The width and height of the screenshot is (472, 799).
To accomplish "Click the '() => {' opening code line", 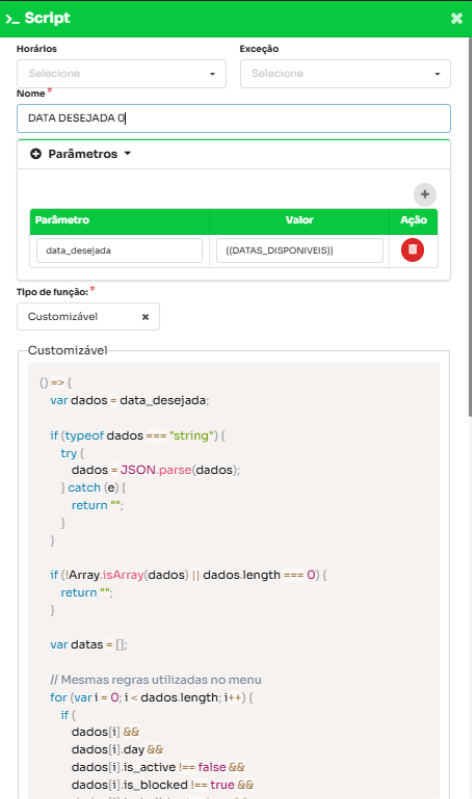I will [x=56, y=383].
